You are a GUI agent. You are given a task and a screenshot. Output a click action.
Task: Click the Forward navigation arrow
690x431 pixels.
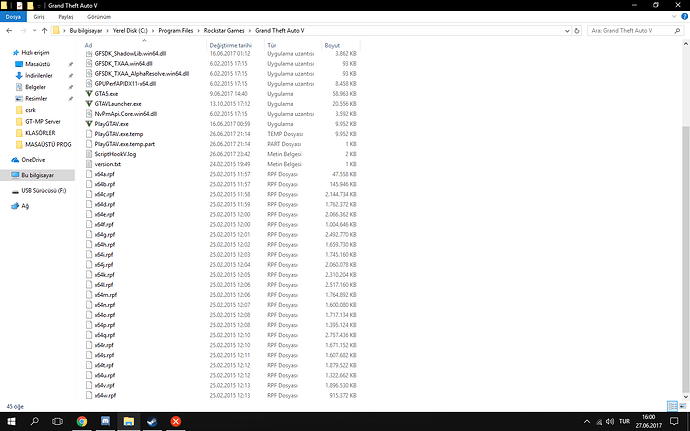(x=23, y=31)
